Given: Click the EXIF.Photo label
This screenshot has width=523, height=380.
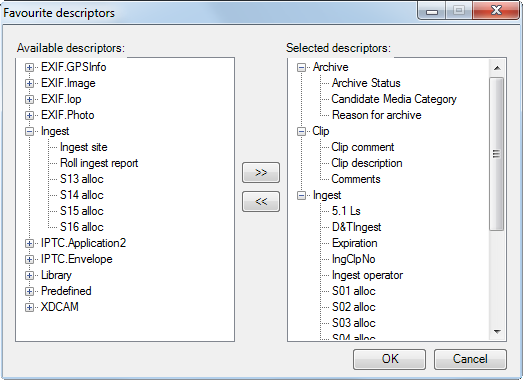Looking at the screenshot, I should [68, 115].
